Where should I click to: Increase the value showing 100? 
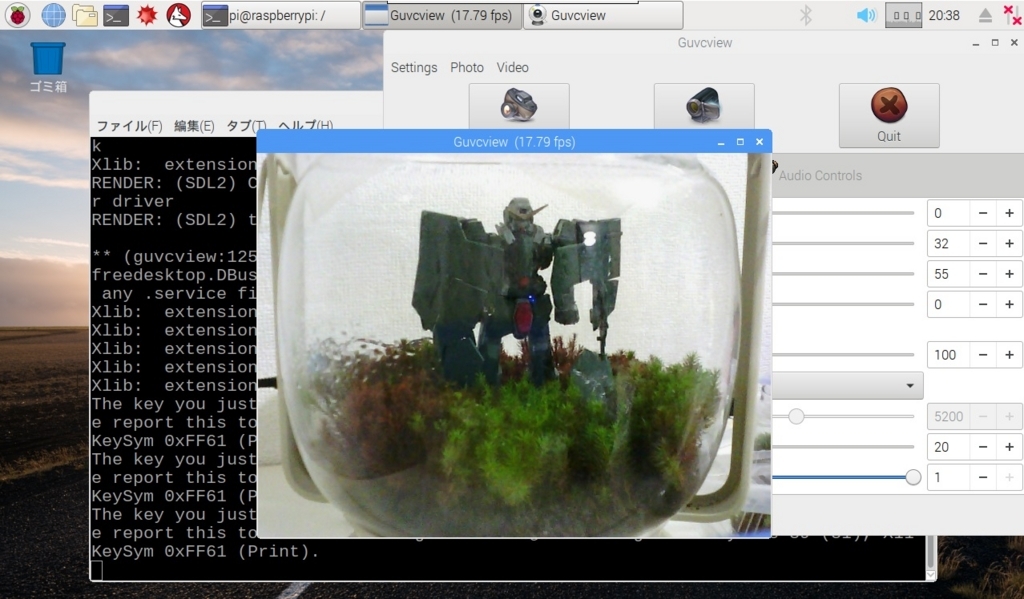(x=1009, y=355)
